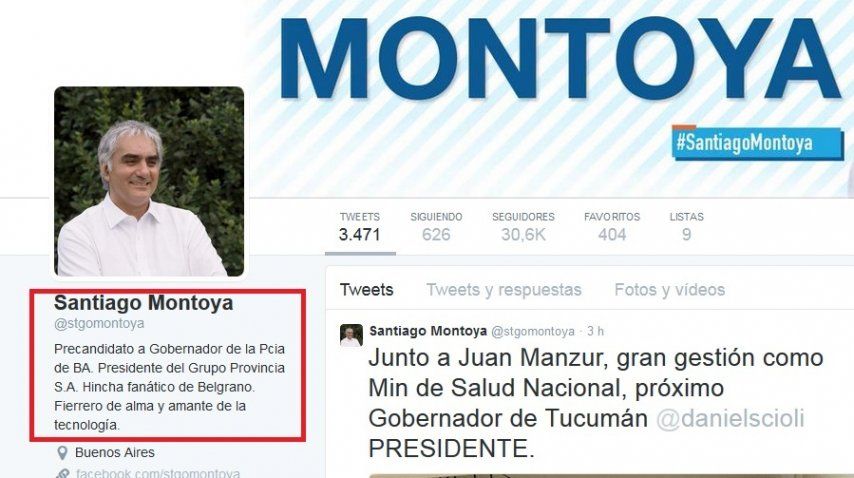Open Santiago Montoya's large profile photo
Image resolution: width=854 pixels, height=478 pixels.
(149, 181)
